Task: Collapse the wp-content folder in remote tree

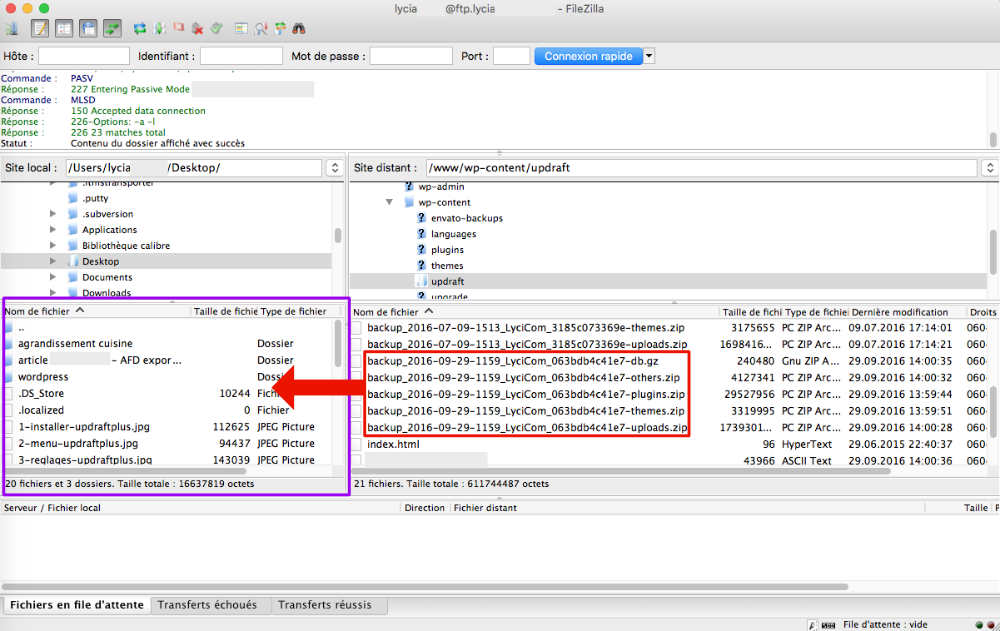Action: tap(390, 202)
